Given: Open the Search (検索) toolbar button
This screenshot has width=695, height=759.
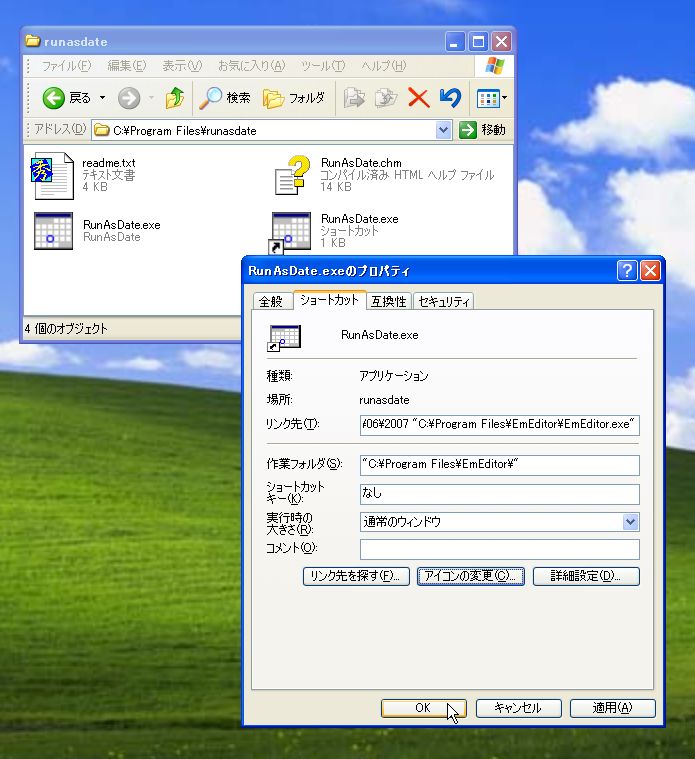Looking at the screenshot, I should tap(225, 98).
